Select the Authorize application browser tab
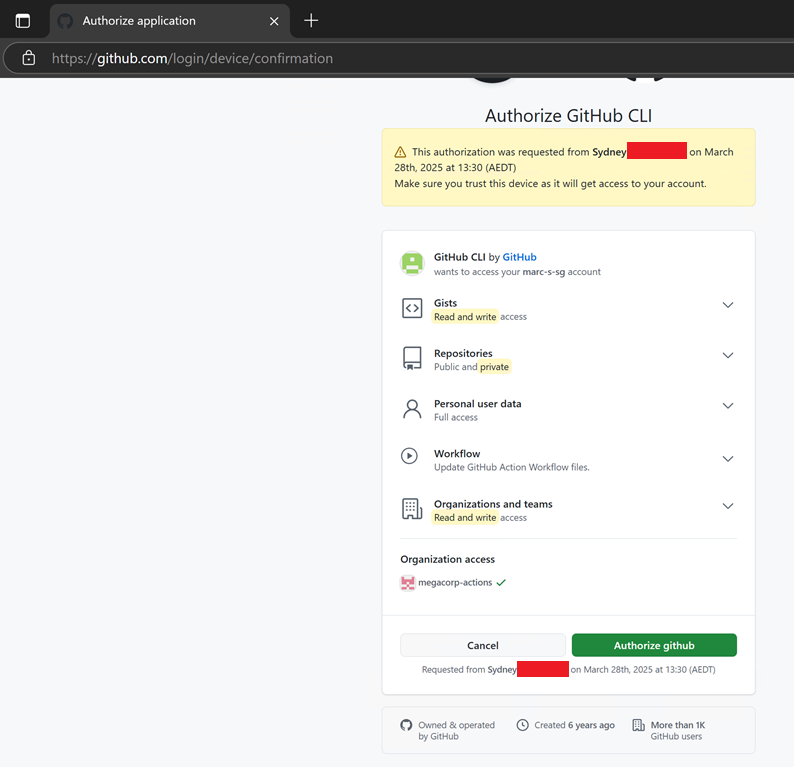794x767 pixels. coord(170,21)
